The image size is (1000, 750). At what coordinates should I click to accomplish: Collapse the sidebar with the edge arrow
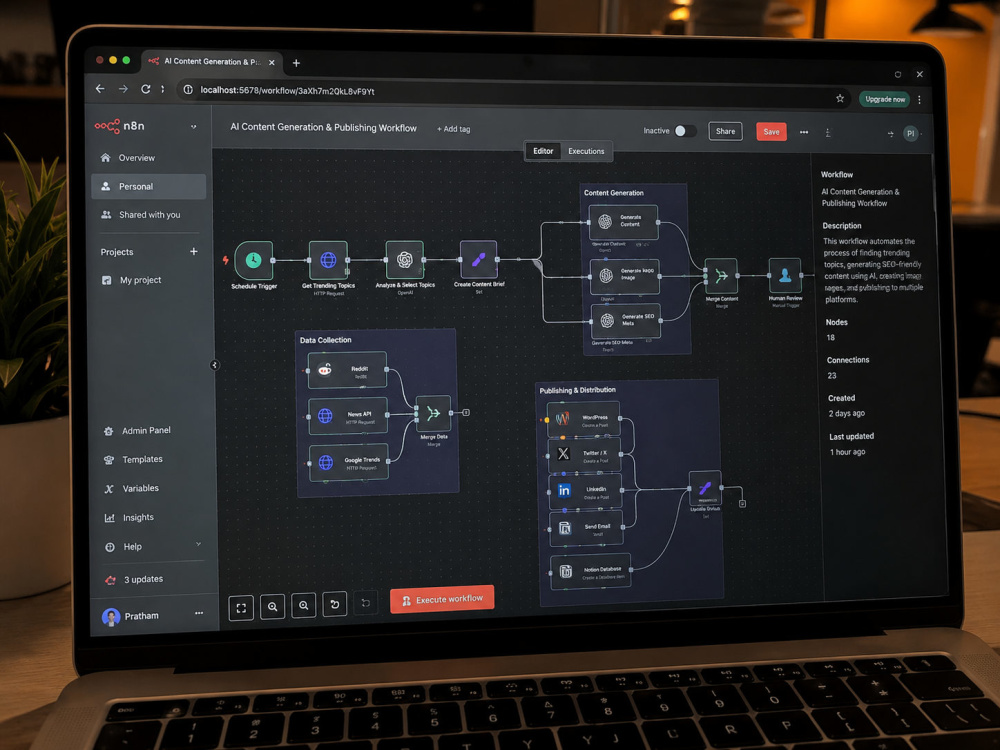point(214,365)
